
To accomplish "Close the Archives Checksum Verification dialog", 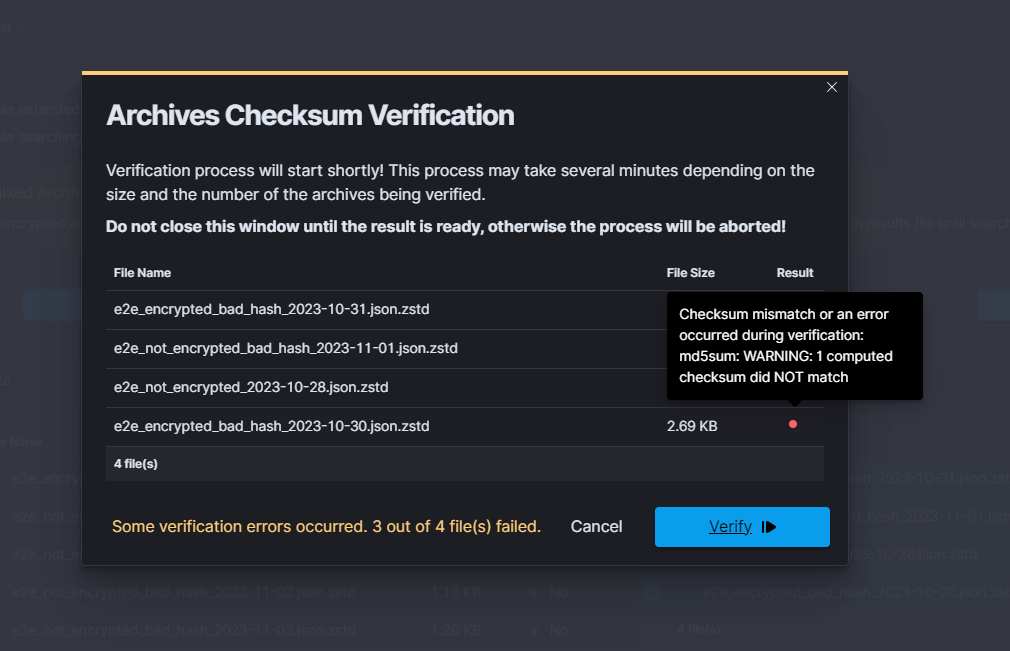I will pos(831,87).
